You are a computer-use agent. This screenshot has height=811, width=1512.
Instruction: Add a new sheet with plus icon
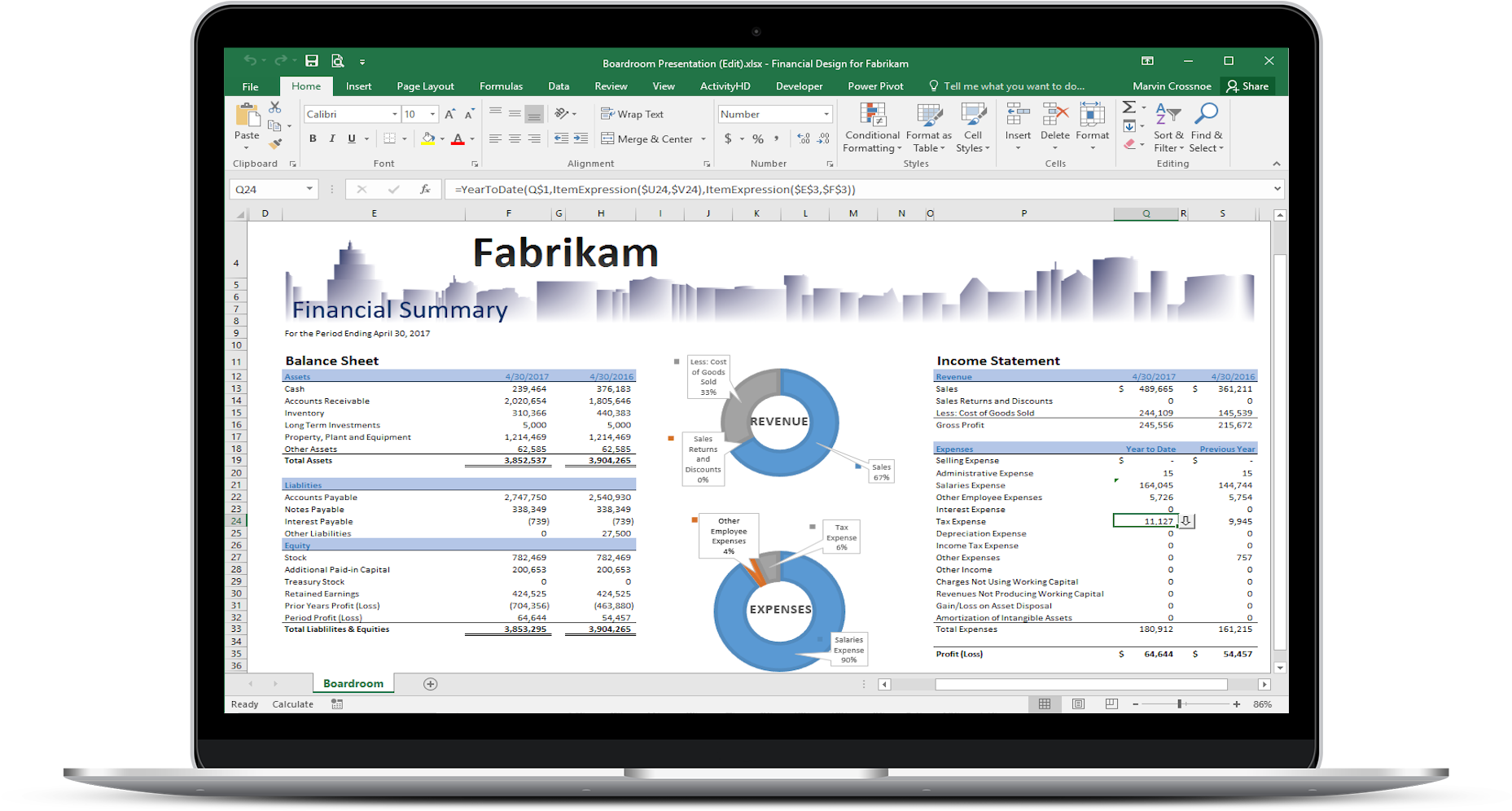[x=431, y=684]
